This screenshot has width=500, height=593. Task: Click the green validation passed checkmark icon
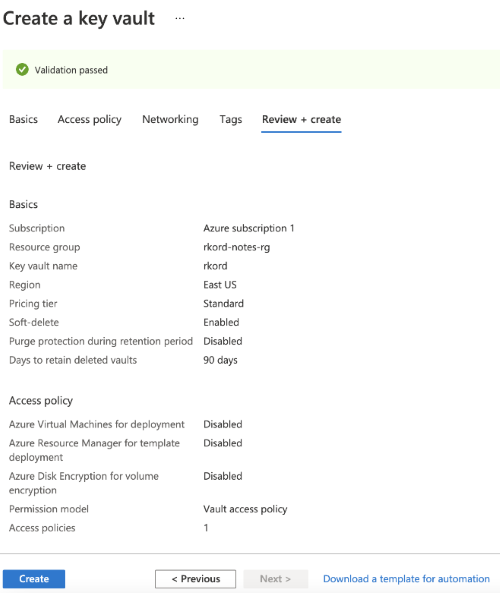click(22, 70)
